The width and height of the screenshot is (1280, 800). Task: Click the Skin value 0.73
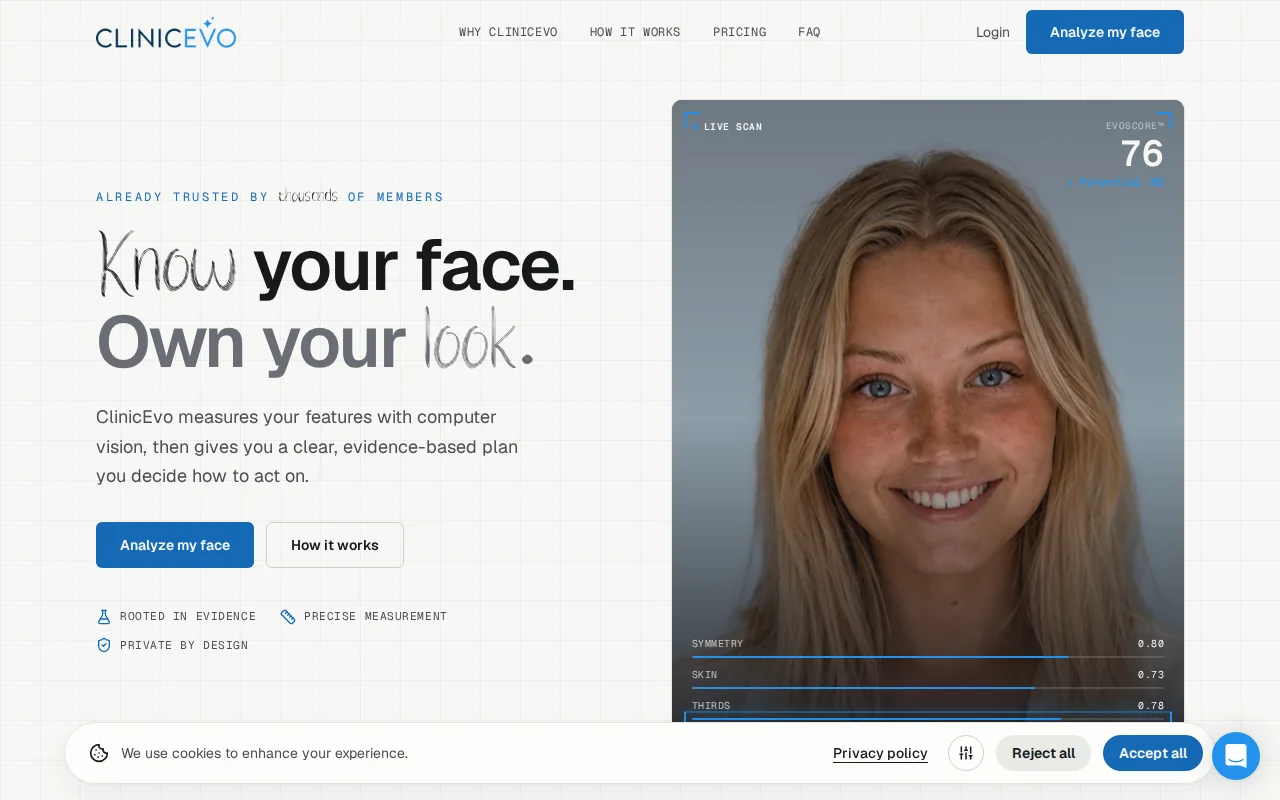coord(1151,675)
